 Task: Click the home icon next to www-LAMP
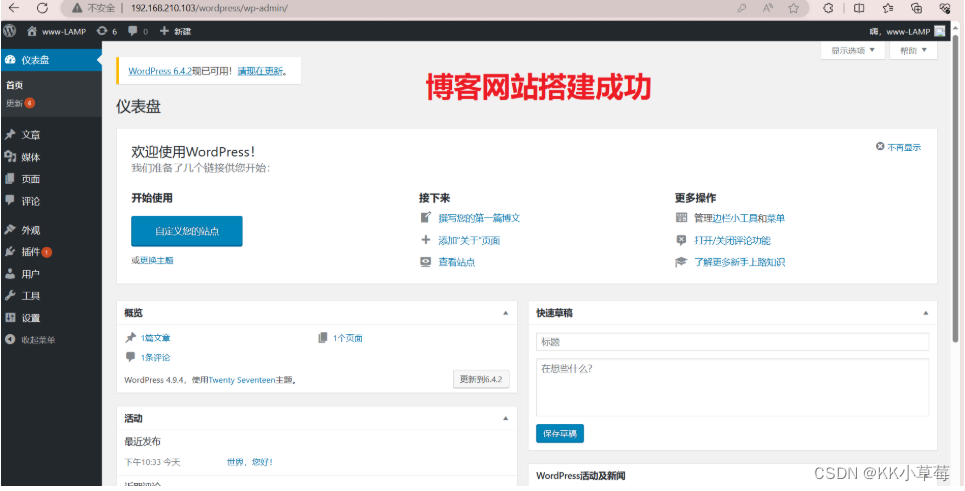pyautogui.click(x=32, y=31)
